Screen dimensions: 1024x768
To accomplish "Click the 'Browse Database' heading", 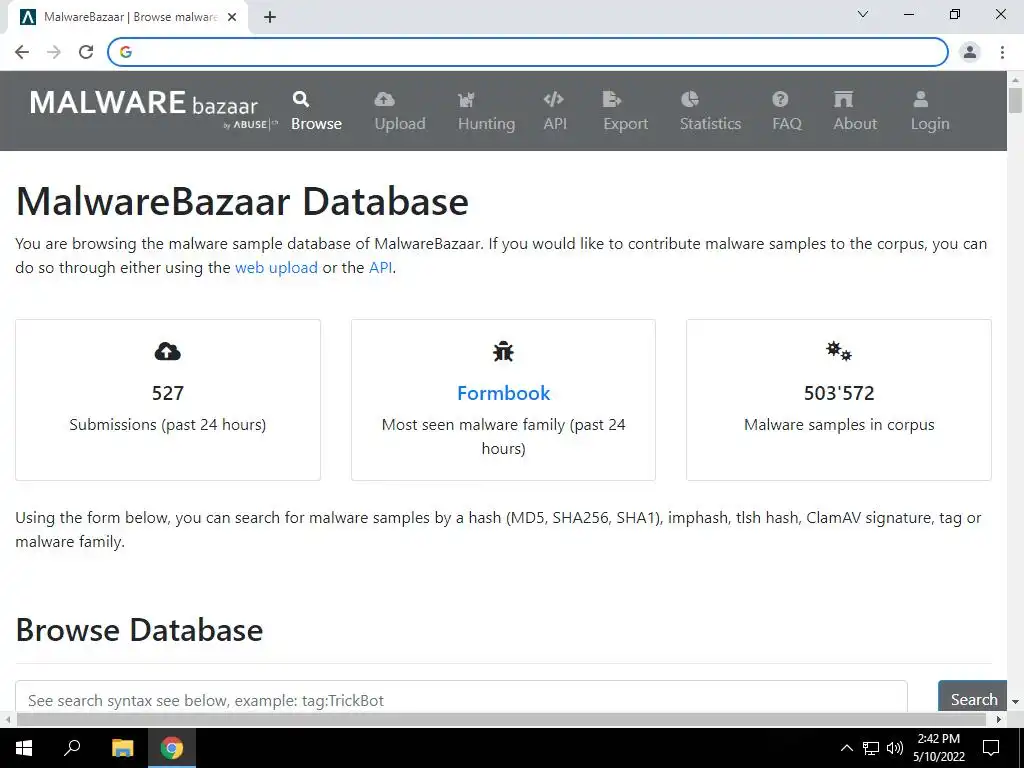I will (x=139, y=630).
